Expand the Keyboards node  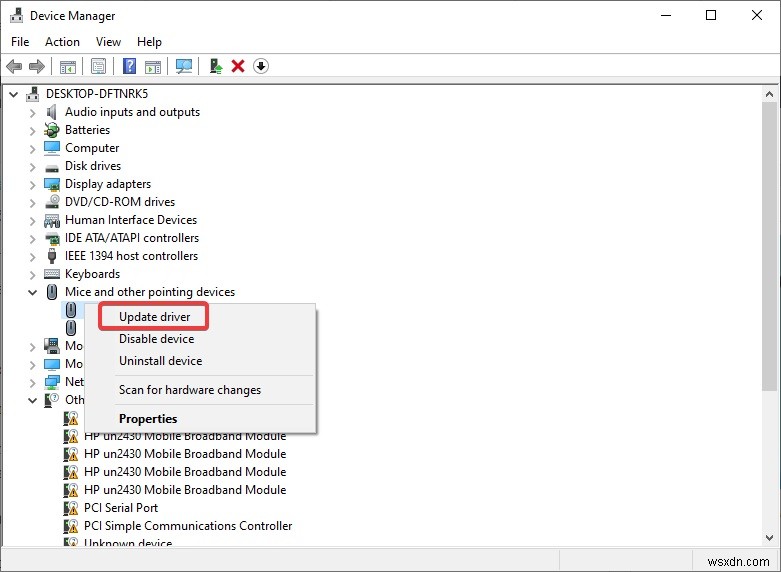[x=32, y=274]
